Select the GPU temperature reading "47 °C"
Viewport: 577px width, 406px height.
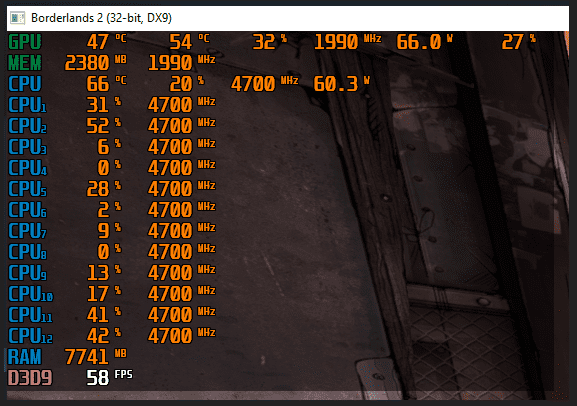tap(107, 42)
